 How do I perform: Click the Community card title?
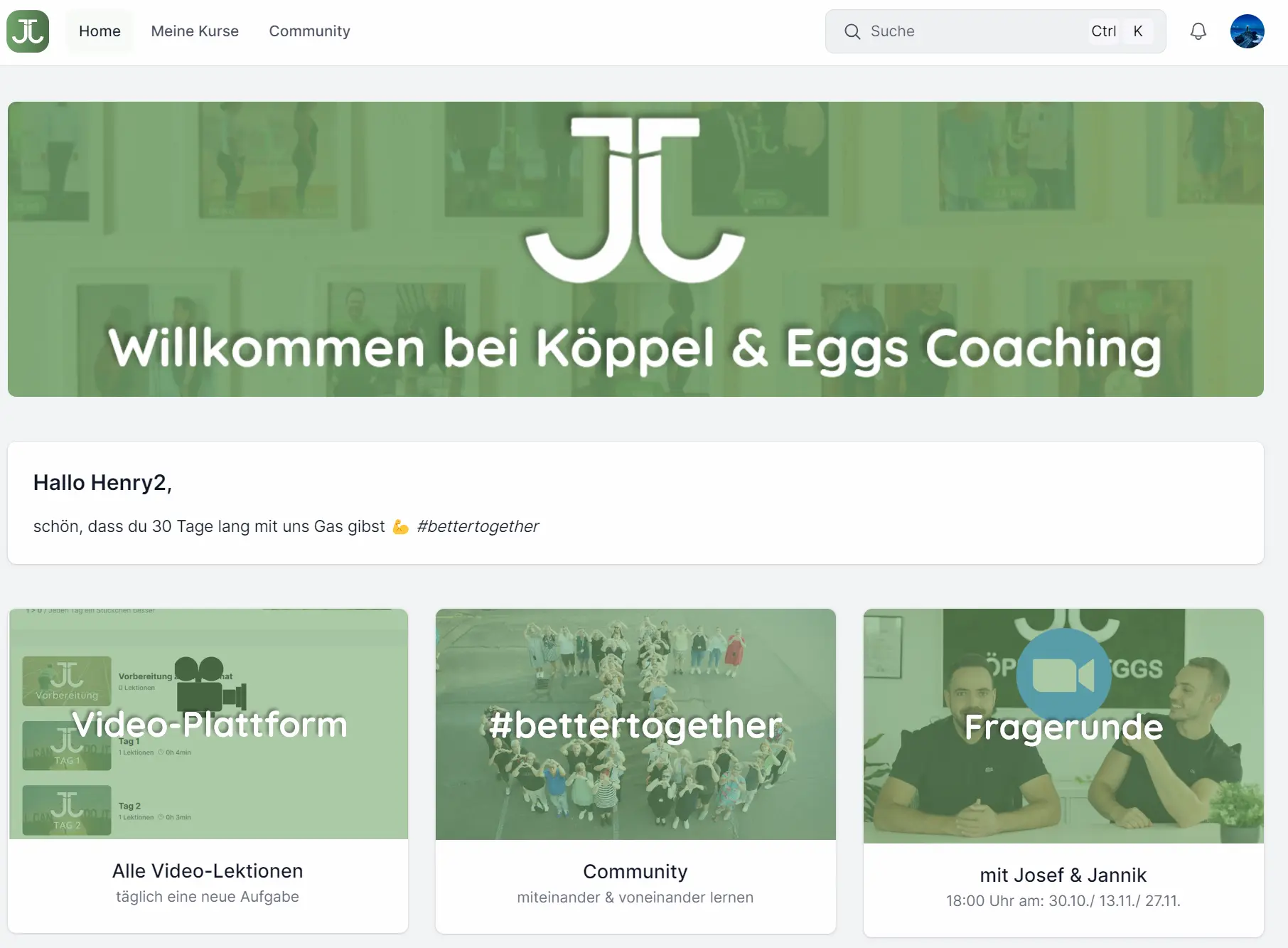(x=635, y=871)
